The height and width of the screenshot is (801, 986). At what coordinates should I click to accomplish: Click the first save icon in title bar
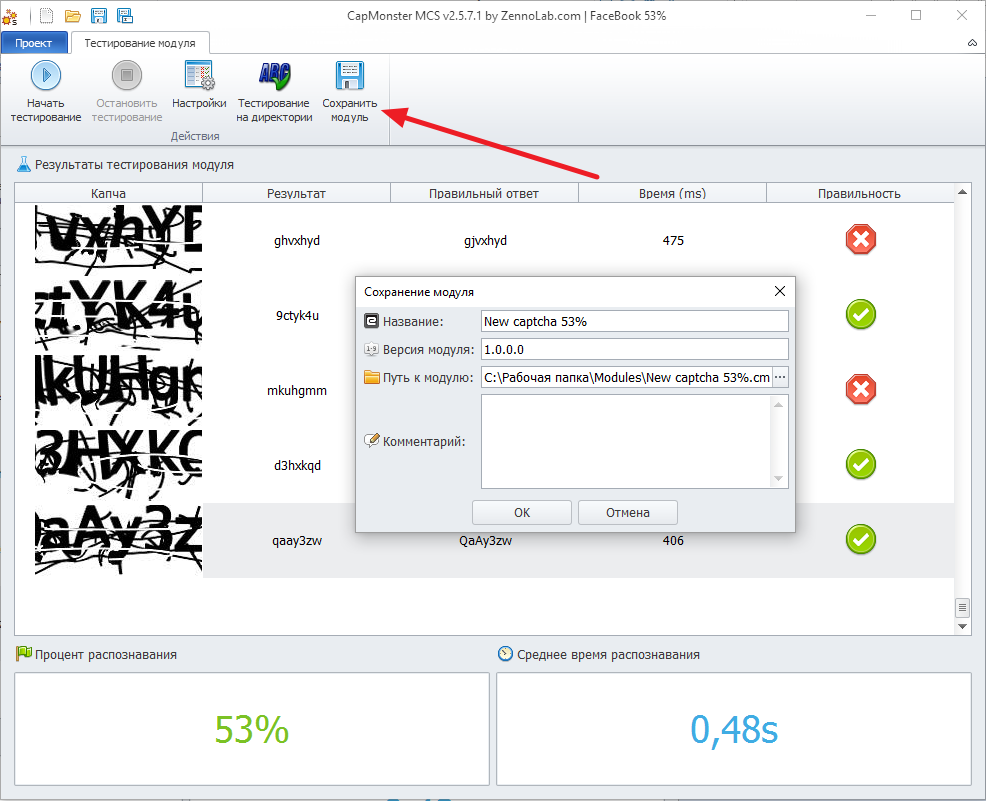[x=99, y=15]
